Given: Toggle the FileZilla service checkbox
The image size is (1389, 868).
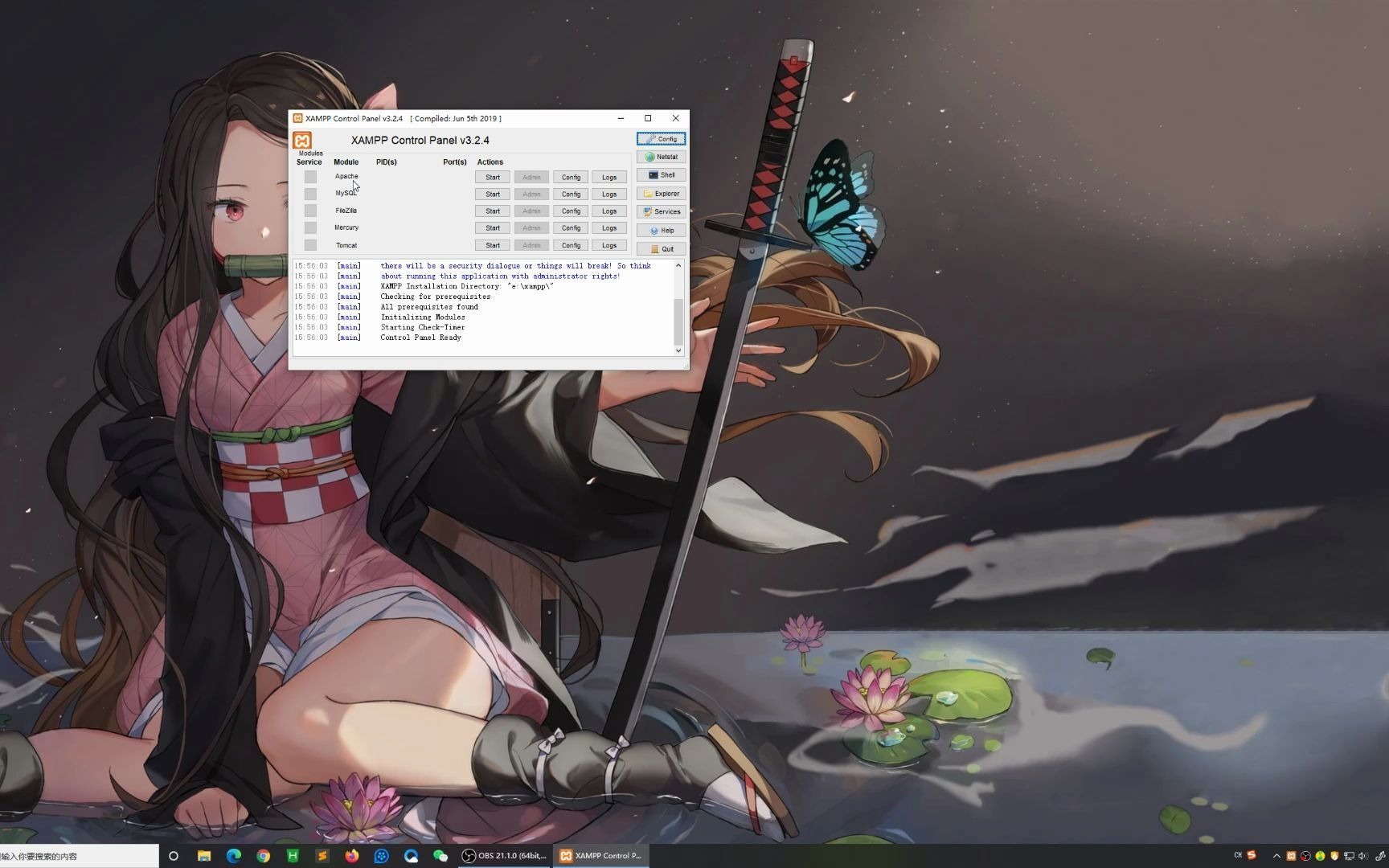Looking at the screenshot, I should 310,211.
